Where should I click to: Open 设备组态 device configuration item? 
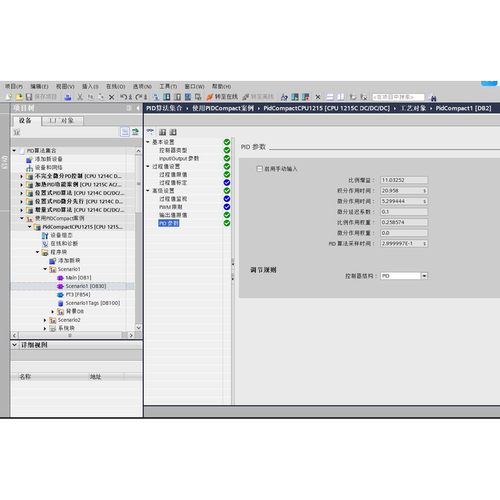click(61, 235)
